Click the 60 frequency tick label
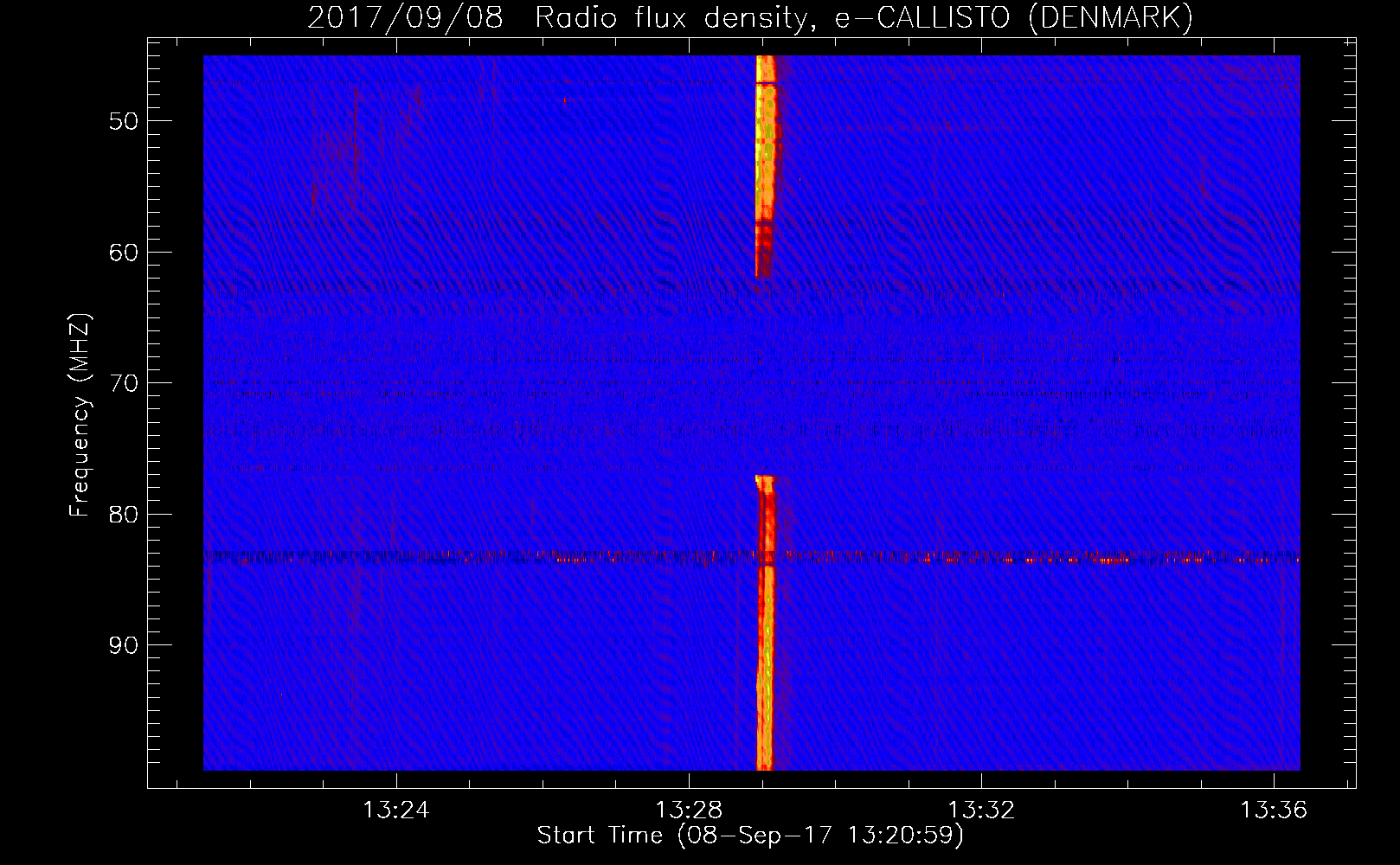1400x865 pixels. point(123,253)
